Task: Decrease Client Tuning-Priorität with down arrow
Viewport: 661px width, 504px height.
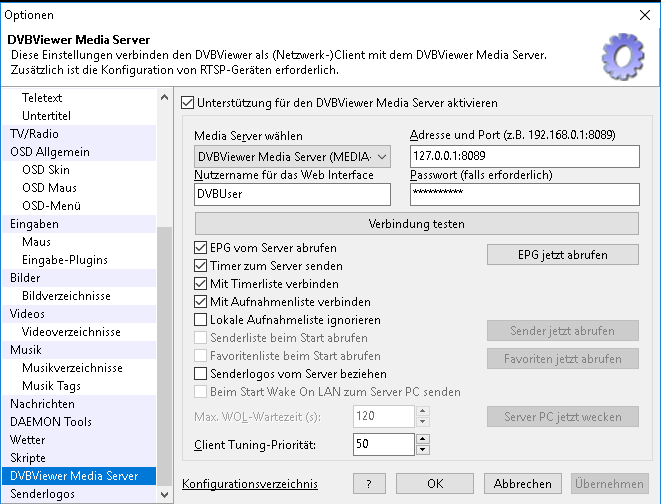Action: (422, 449)
